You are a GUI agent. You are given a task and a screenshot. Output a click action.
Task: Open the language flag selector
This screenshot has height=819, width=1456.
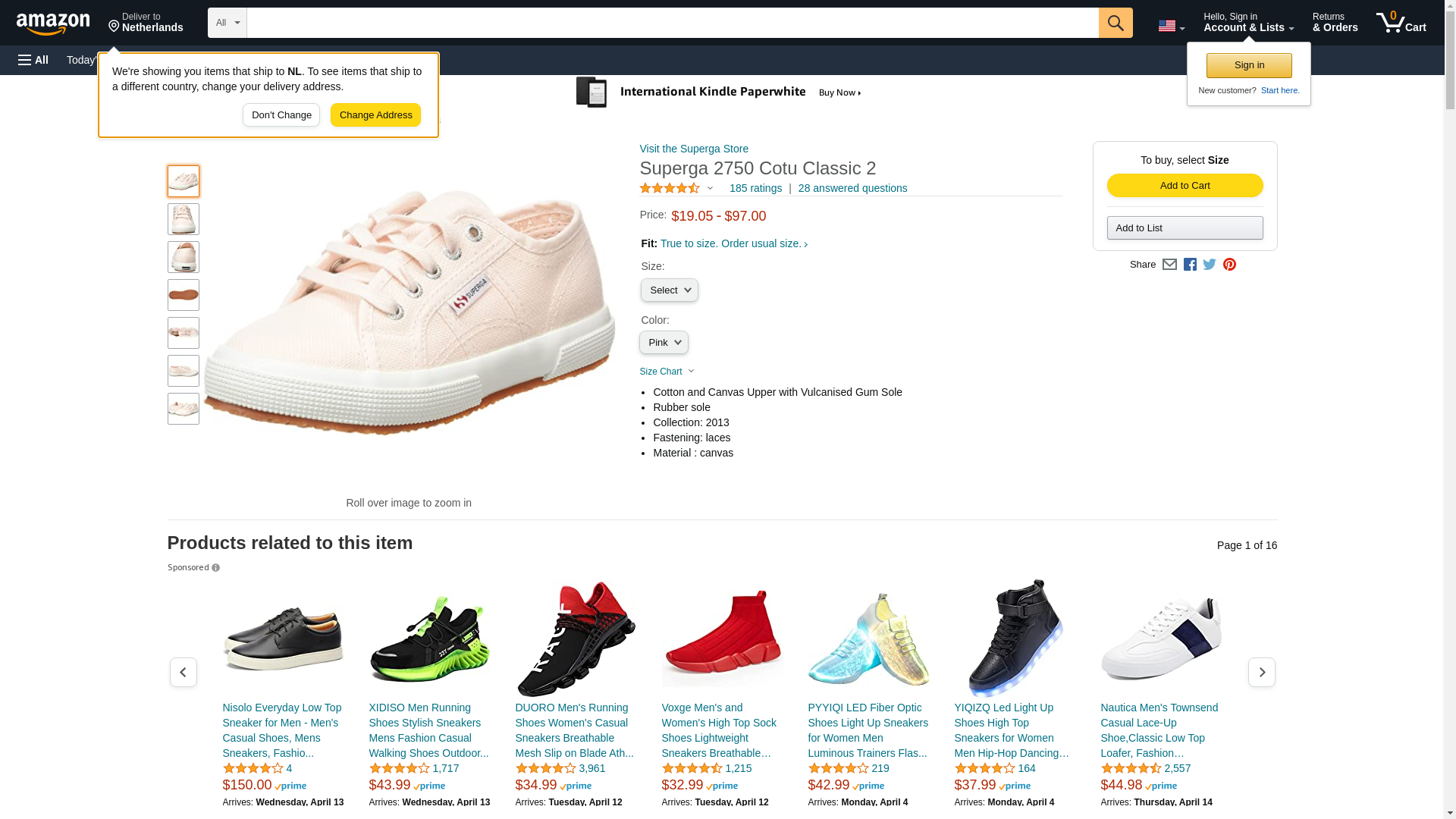click(1172, 26)
